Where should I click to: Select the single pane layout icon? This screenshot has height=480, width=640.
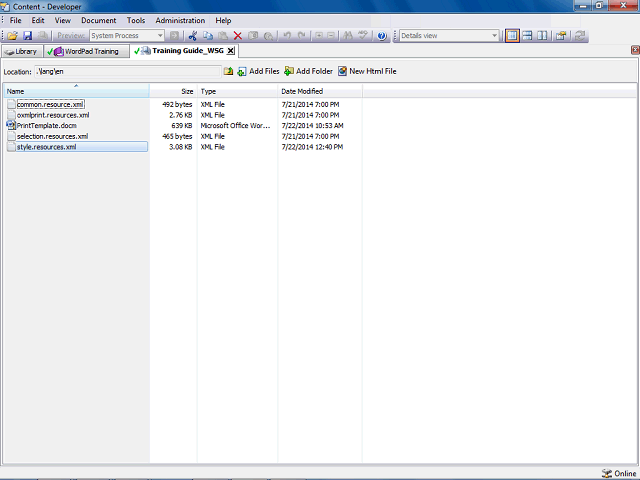[x=512, y=36]
